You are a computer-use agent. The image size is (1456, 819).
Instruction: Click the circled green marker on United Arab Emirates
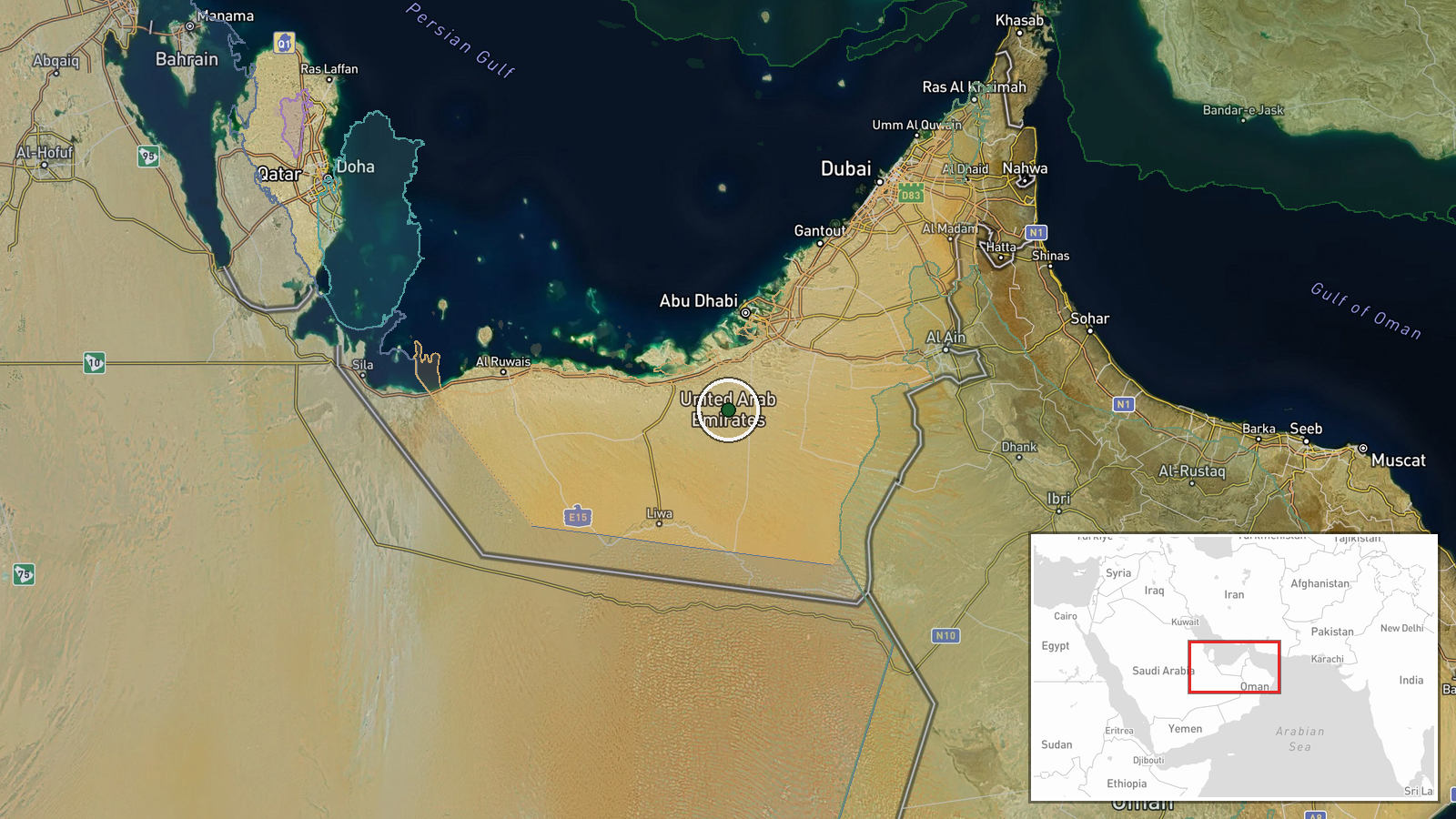[728, 410]
